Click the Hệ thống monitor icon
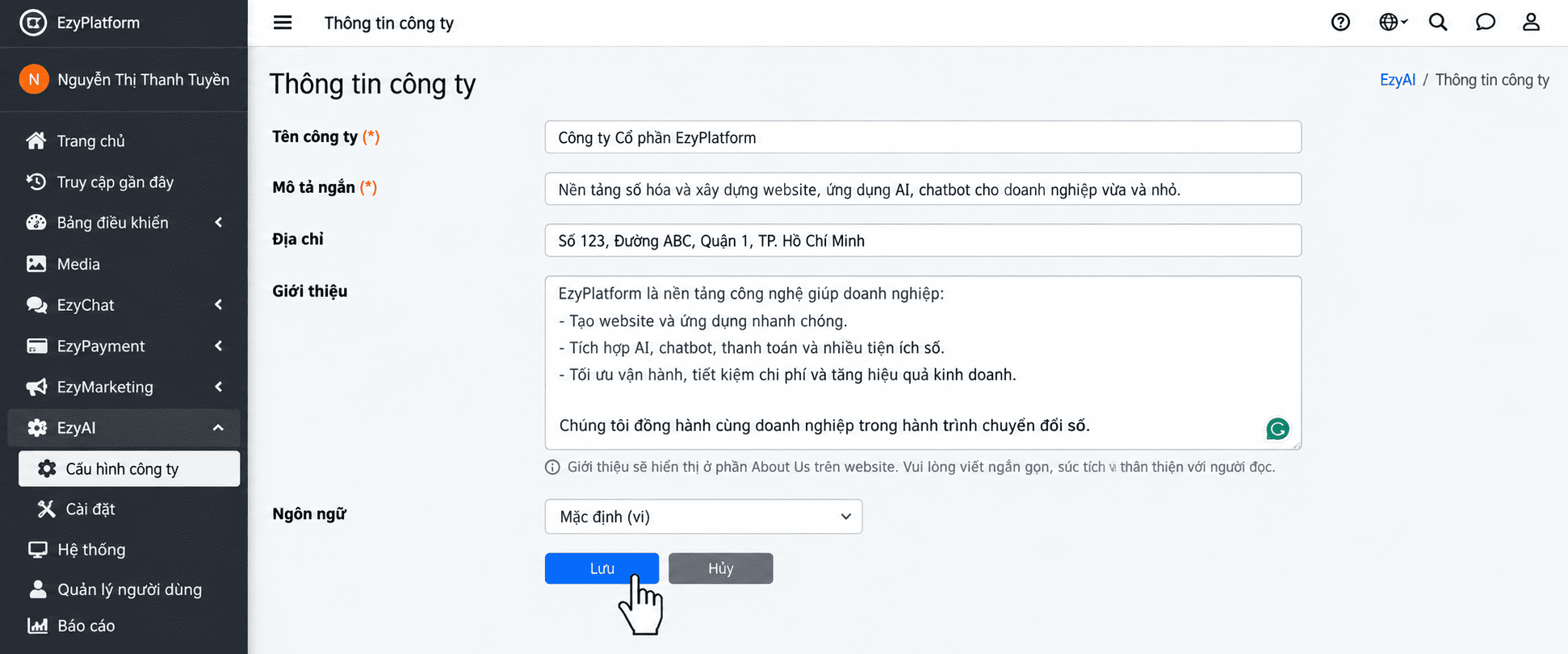 [x=37, y=550]
